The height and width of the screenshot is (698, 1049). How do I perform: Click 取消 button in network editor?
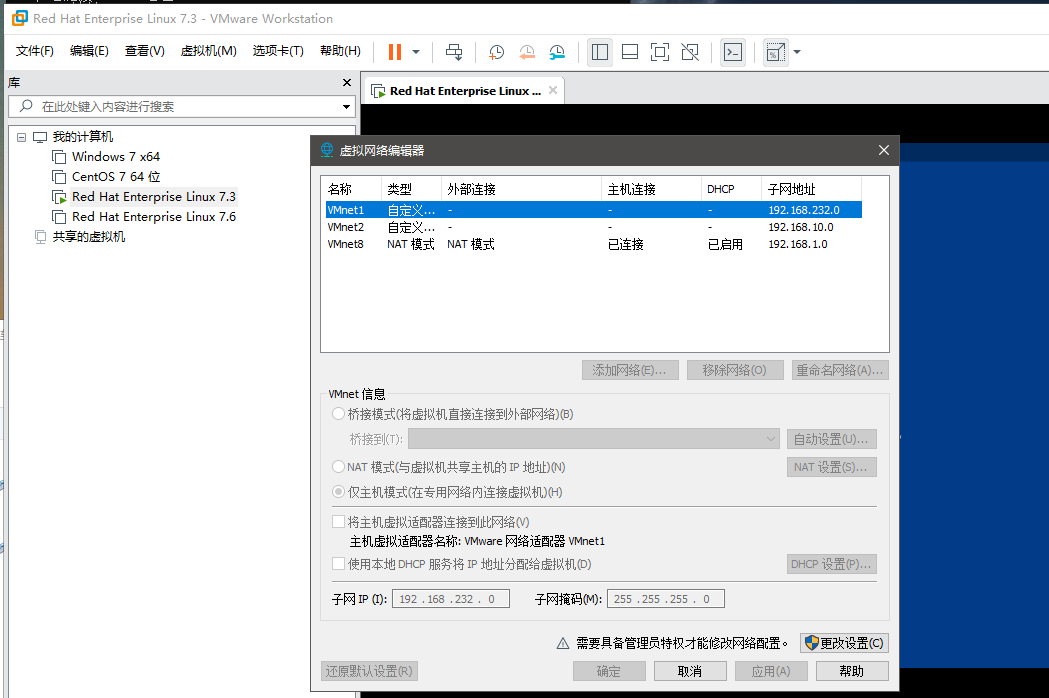[x=690, y=671]
